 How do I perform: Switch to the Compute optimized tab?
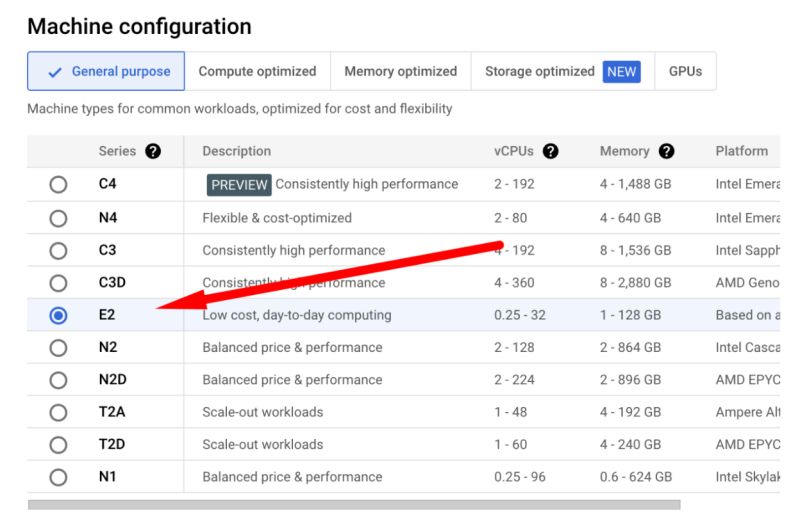point(258,71)
